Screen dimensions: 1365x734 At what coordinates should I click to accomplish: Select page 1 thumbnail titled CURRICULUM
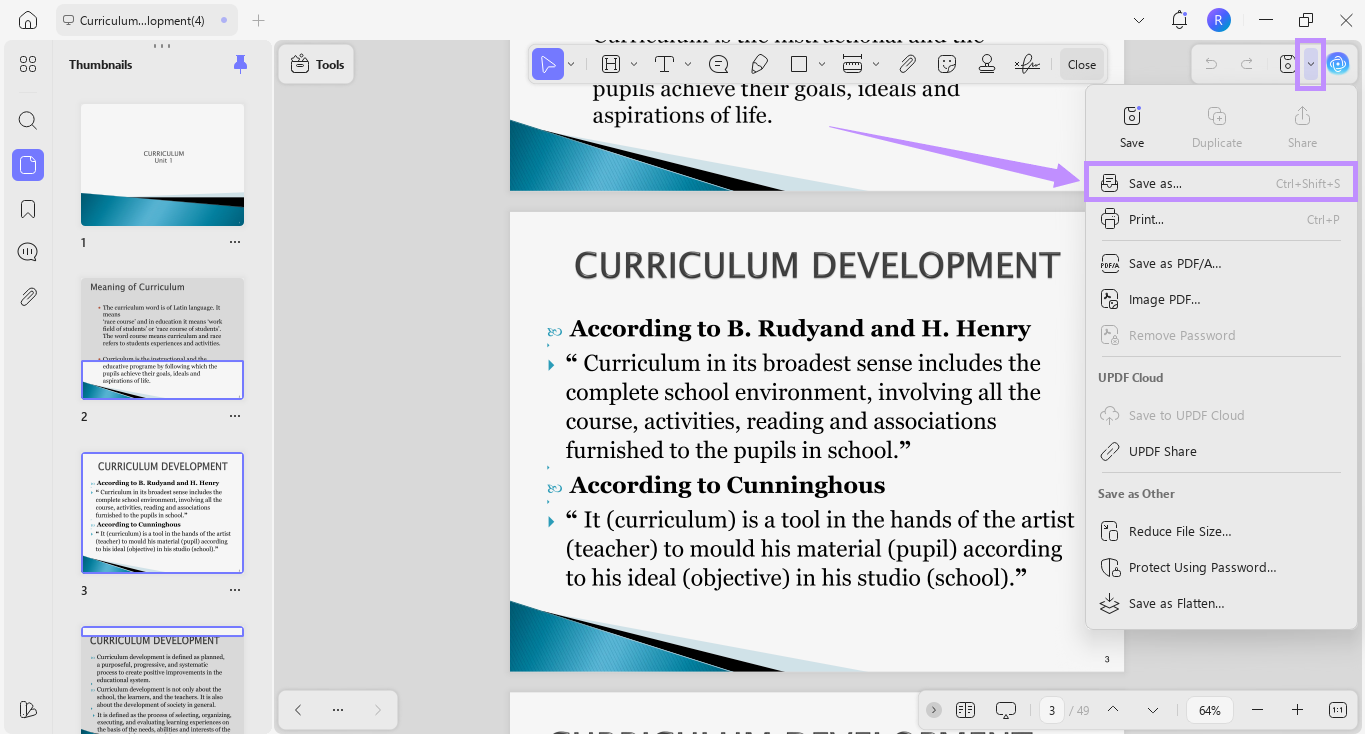[x=162, y=165]
